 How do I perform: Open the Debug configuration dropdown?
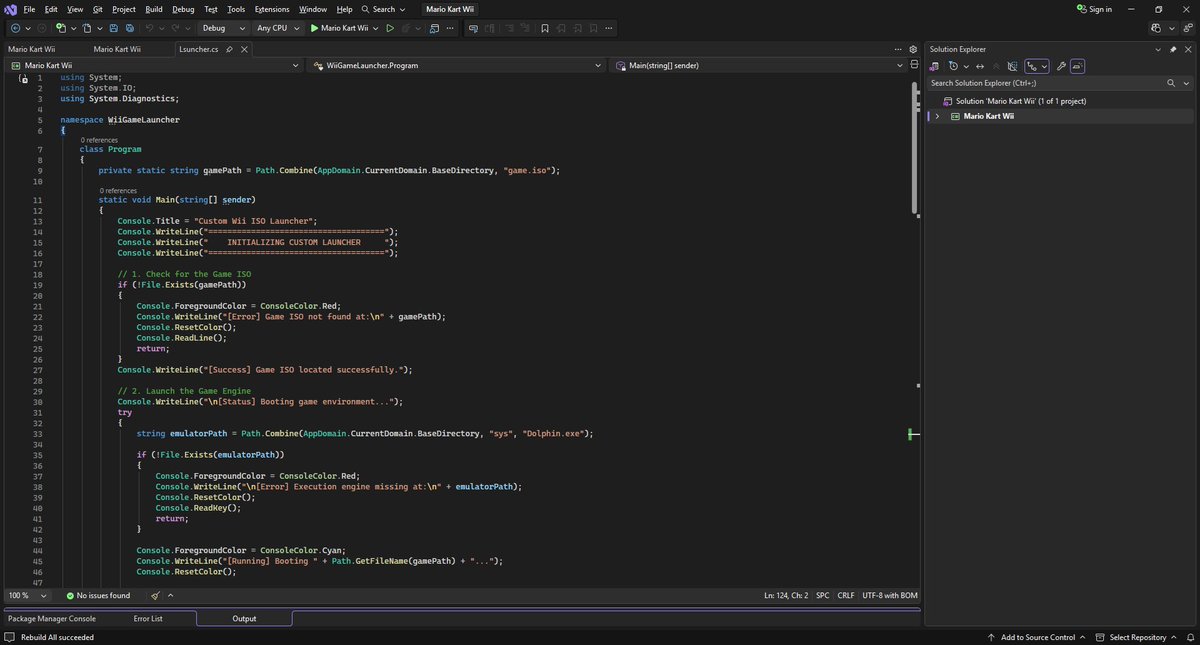coord(226,28)
